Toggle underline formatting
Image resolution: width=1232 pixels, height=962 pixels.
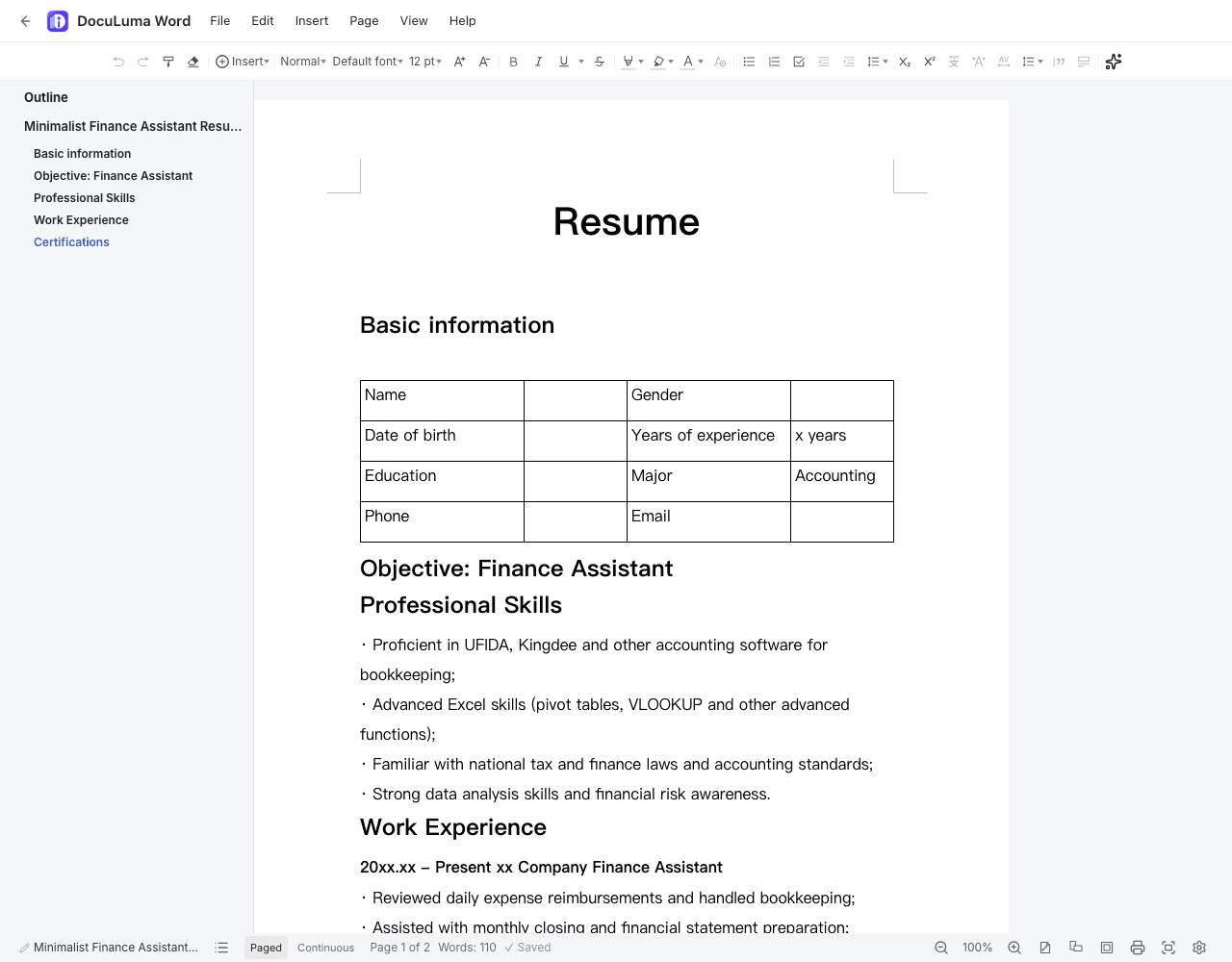pos(564,62)
